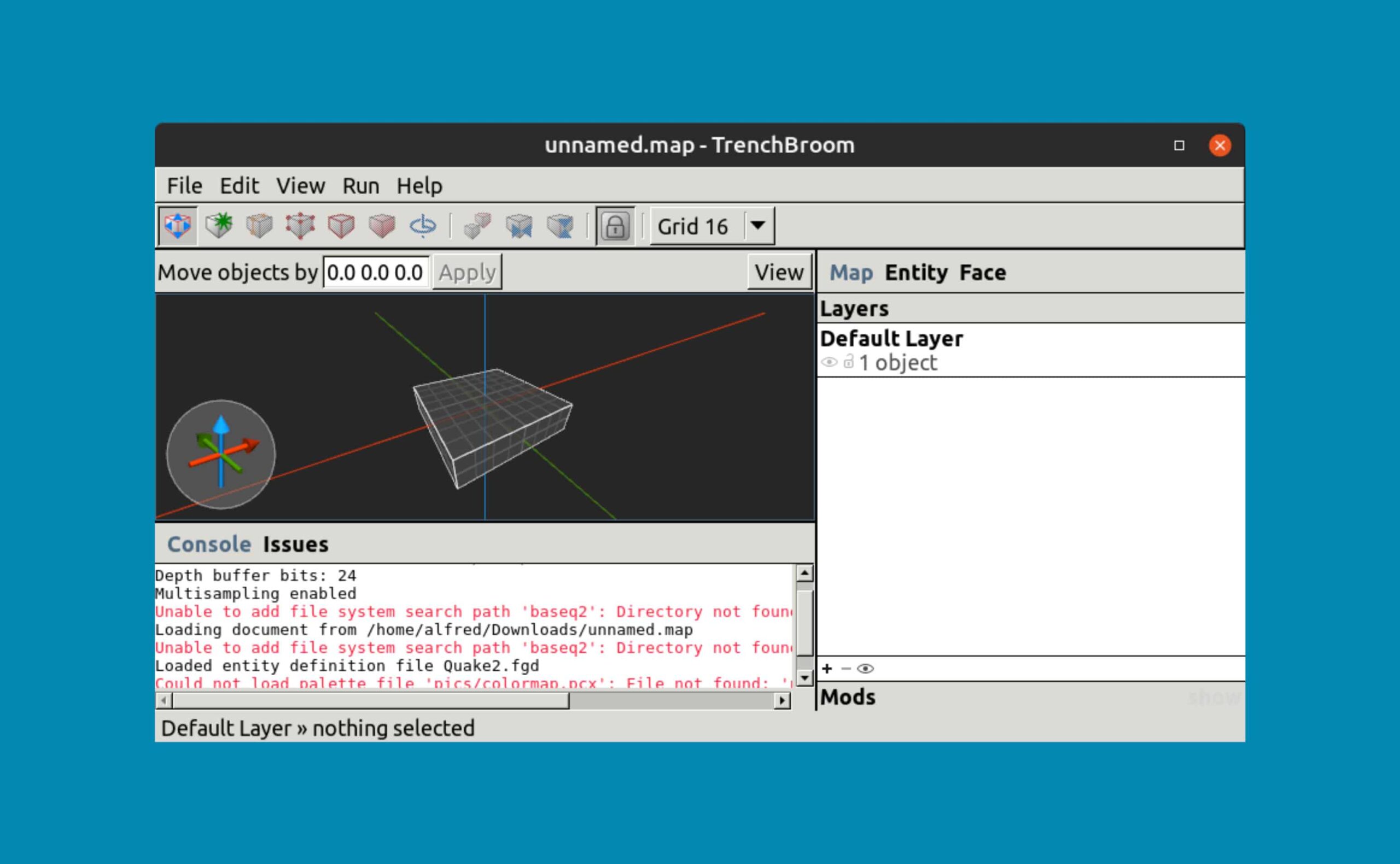This screenshot has width=1400, height=864.
Task: Close the TrenchBroom window
Action: [x=1220, y=146]
